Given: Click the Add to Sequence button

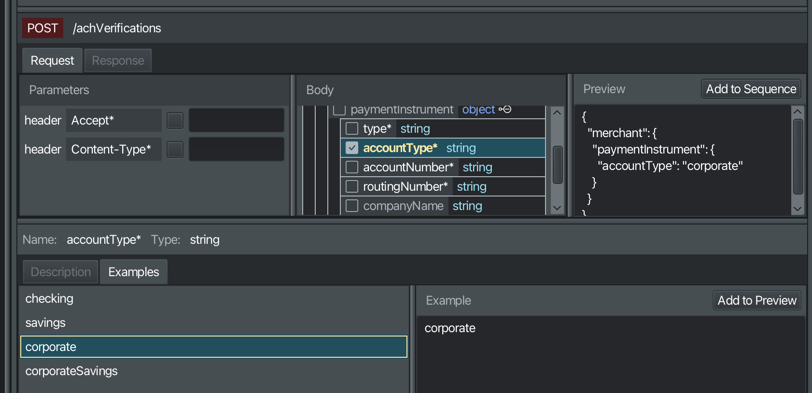Looking at the screenshot, I should click(x=751, y=89).
